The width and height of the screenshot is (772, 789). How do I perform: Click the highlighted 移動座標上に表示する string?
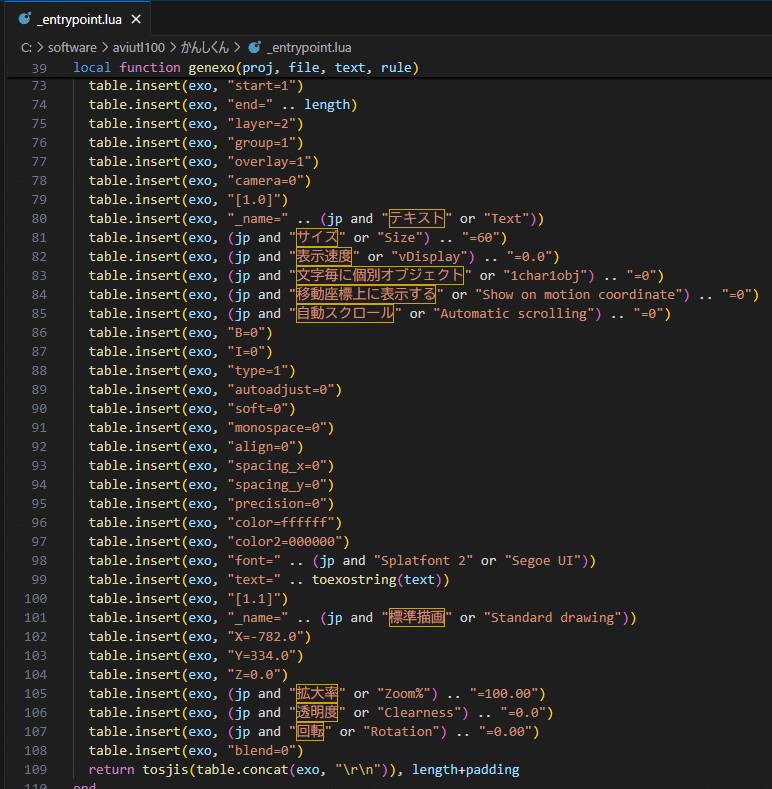click(x=366, y=294)
